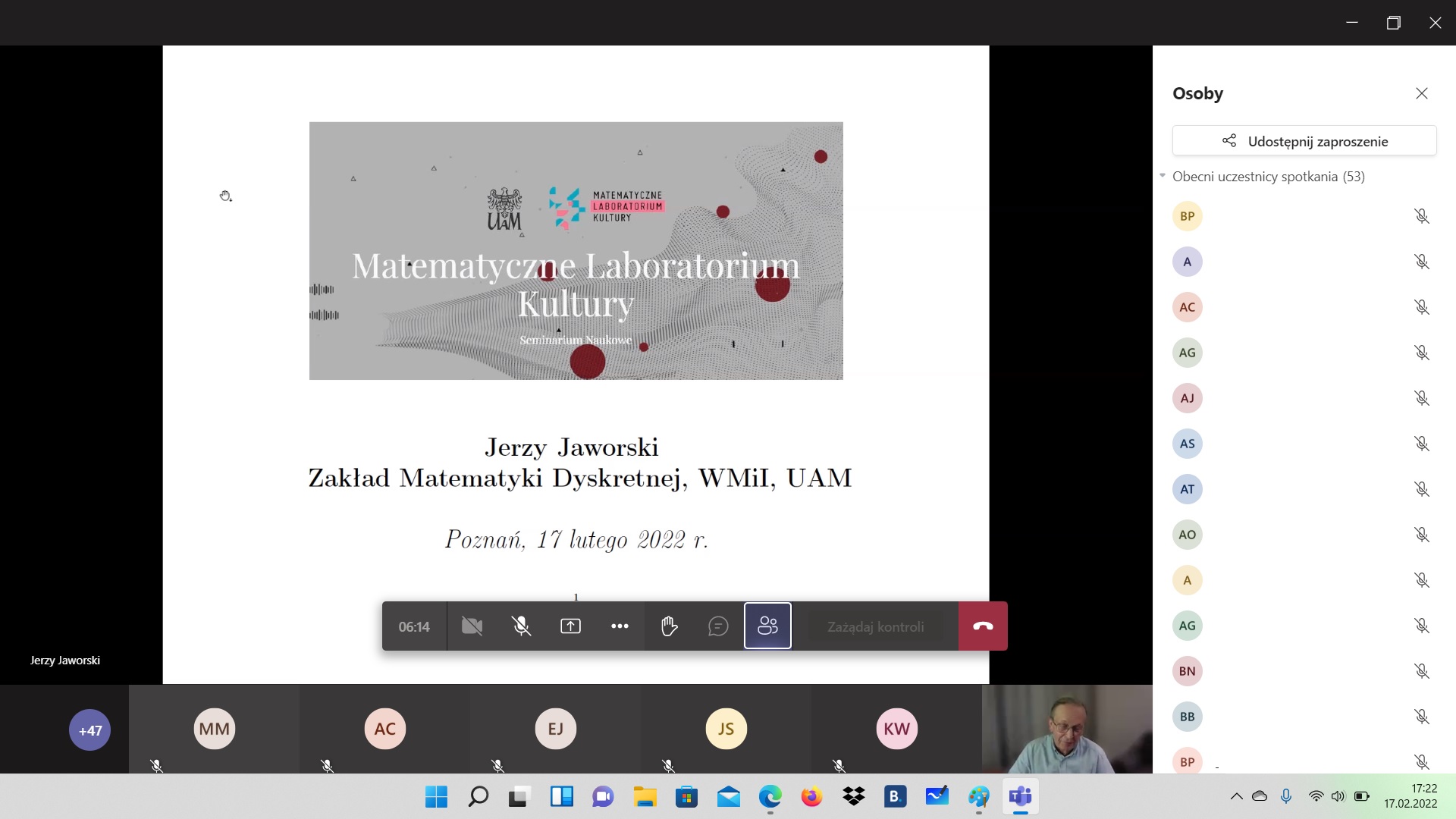The height and width of the screenshot is (819, 1456).
Task: Close the Osoby panel
Action: pos(1421,93)
